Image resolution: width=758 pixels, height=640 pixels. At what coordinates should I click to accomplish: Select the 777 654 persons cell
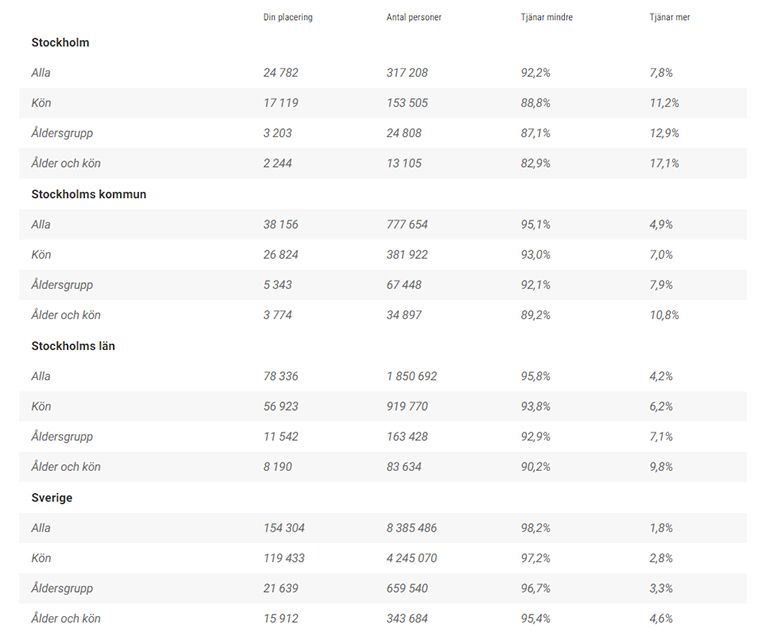(407, 225)
